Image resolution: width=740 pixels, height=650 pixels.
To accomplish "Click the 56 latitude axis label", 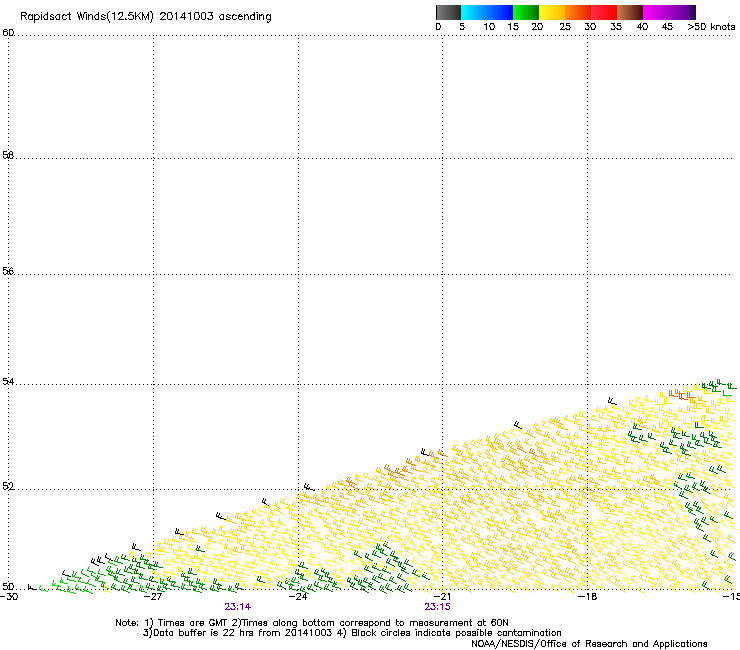I will tap(8, 271).
